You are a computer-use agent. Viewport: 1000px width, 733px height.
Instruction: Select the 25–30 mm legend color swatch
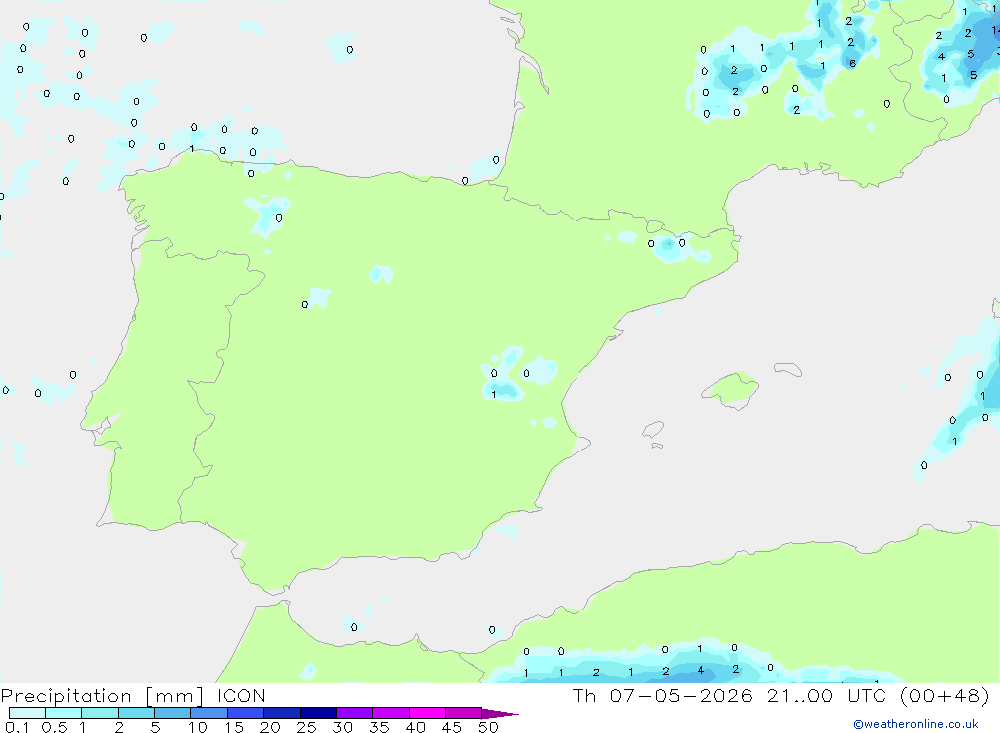pyautogui.click(x=318, y=713)
